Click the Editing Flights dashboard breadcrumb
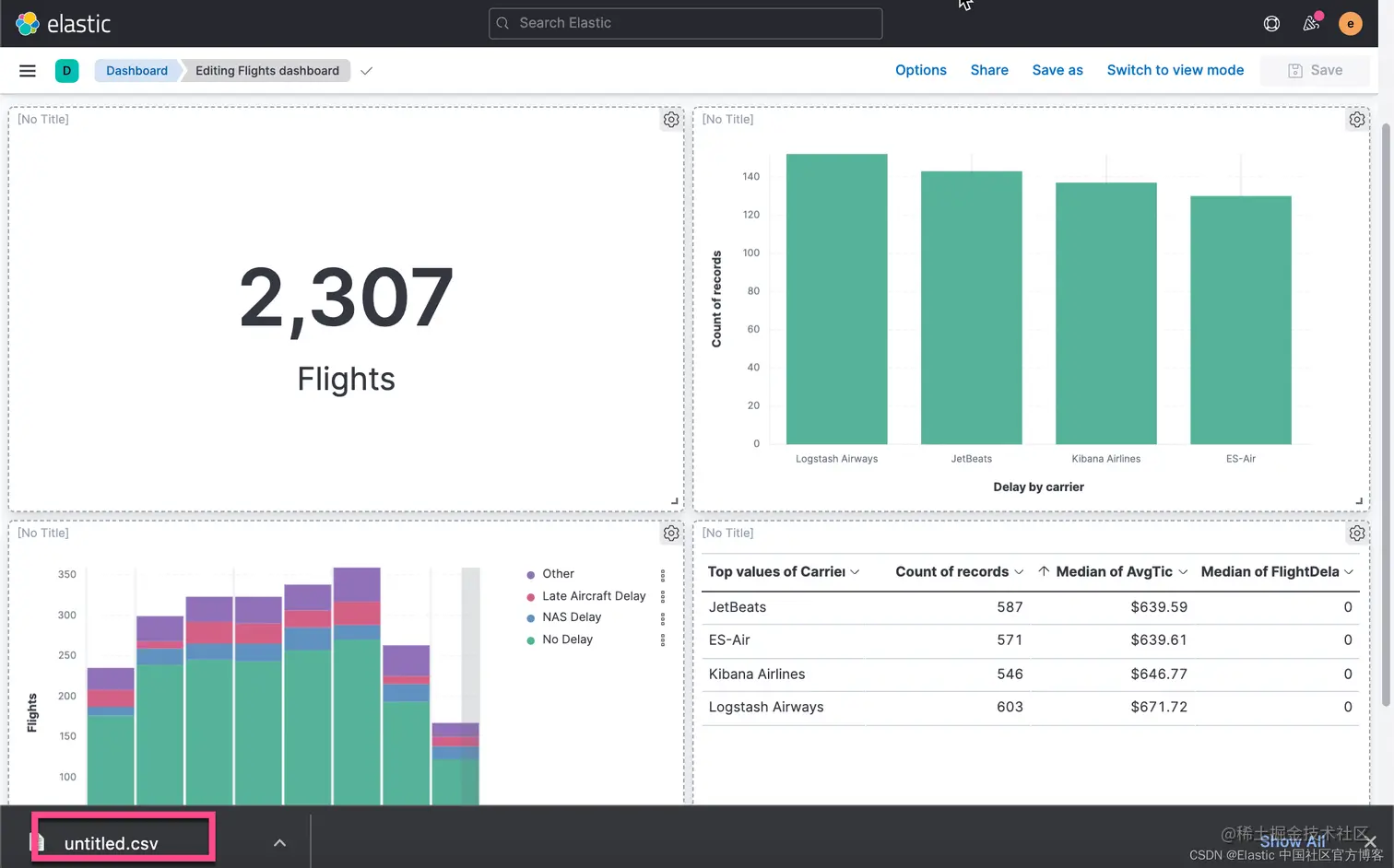 (267, 71)
